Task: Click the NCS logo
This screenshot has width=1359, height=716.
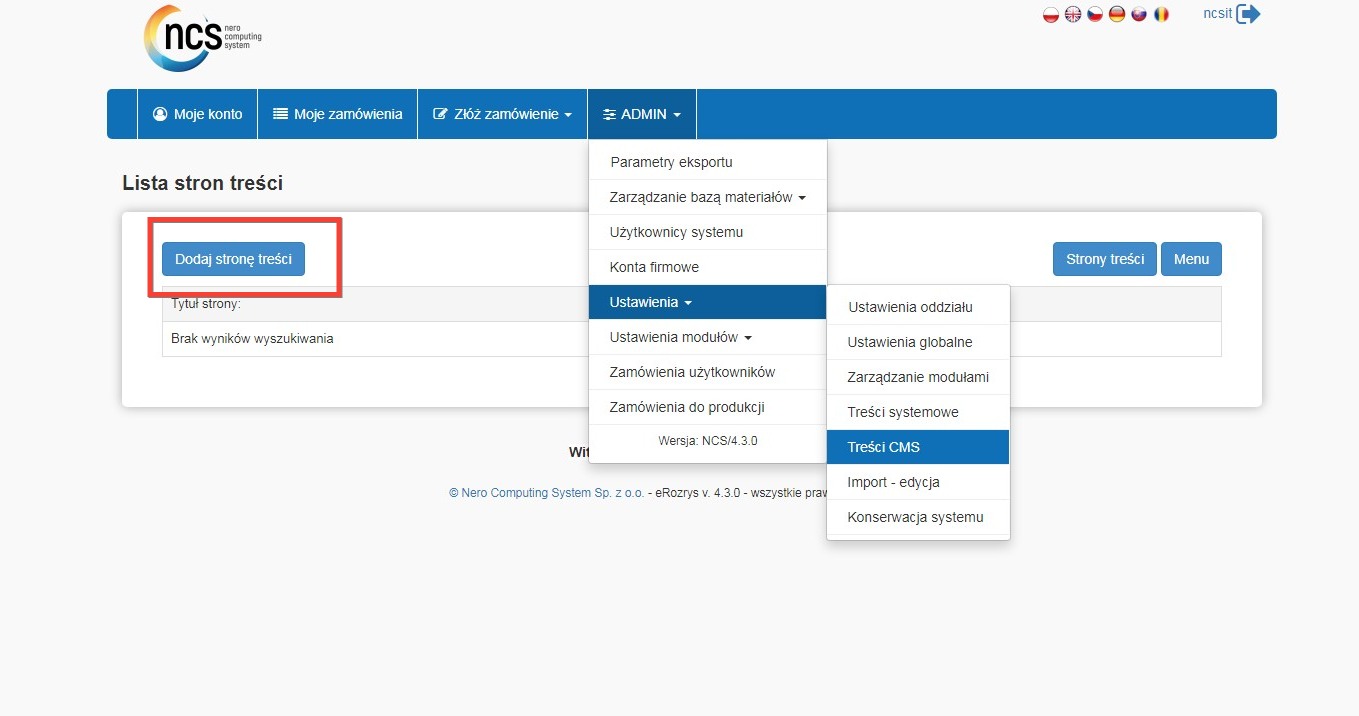Action: click(x=202, y=38)
